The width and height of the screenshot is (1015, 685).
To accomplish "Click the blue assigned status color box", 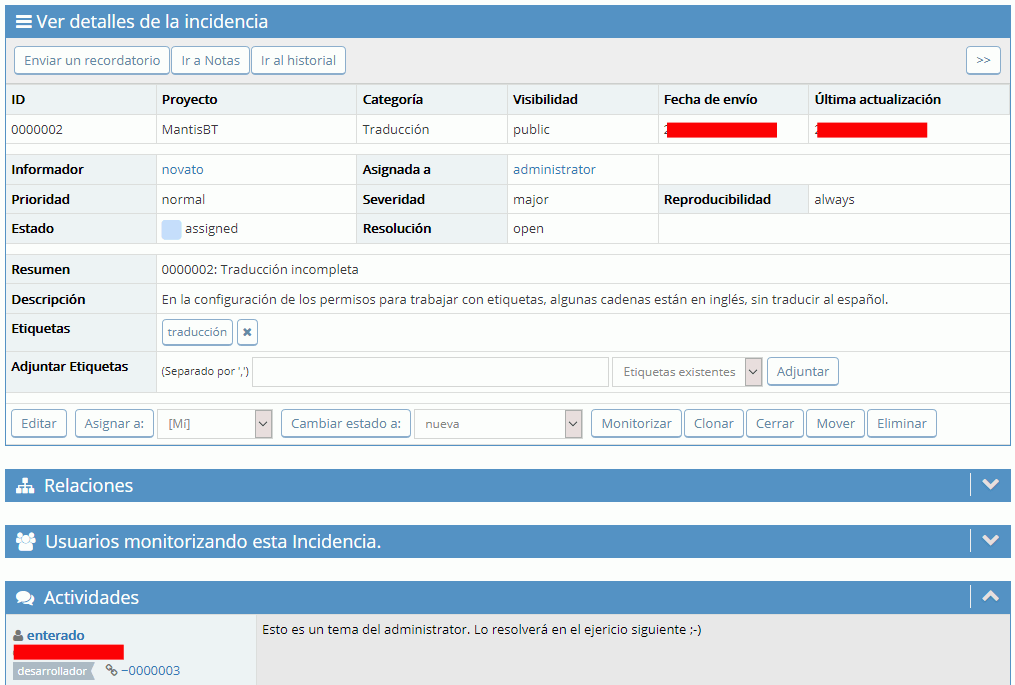I will click(x=171, y=229).
